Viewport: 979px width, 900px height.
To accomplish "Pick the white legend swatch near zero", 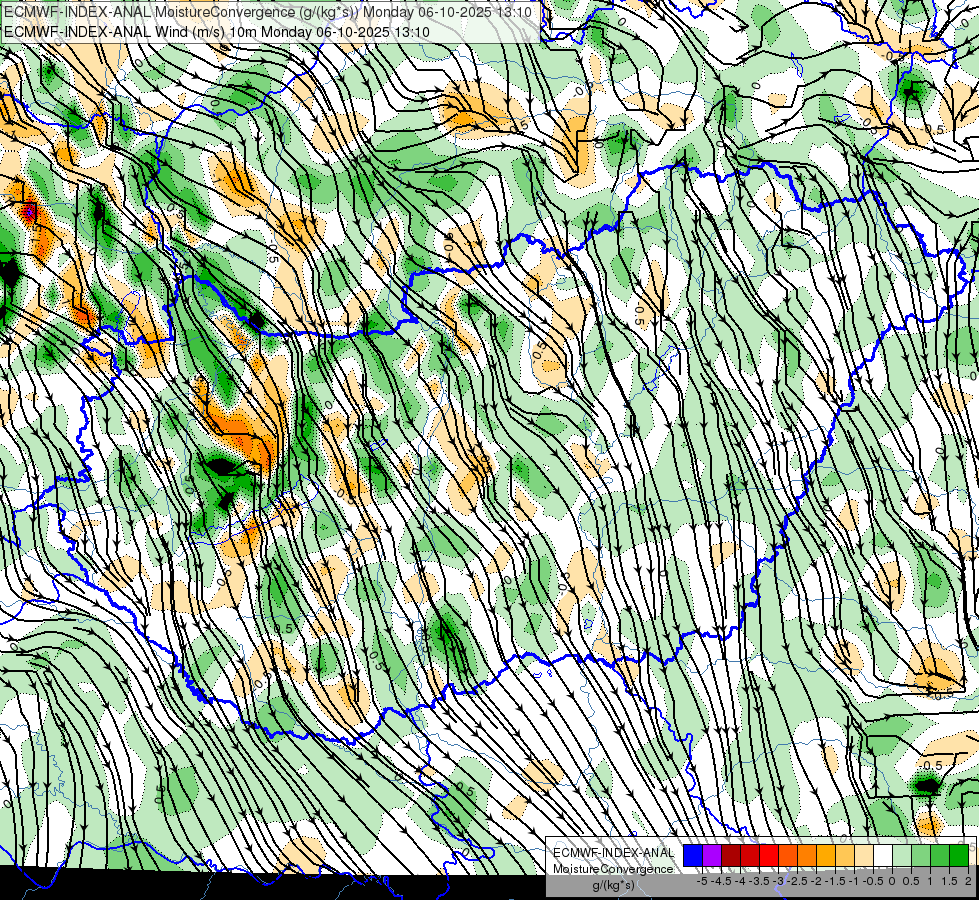I will pyautogui.click(x=883, y=856).
